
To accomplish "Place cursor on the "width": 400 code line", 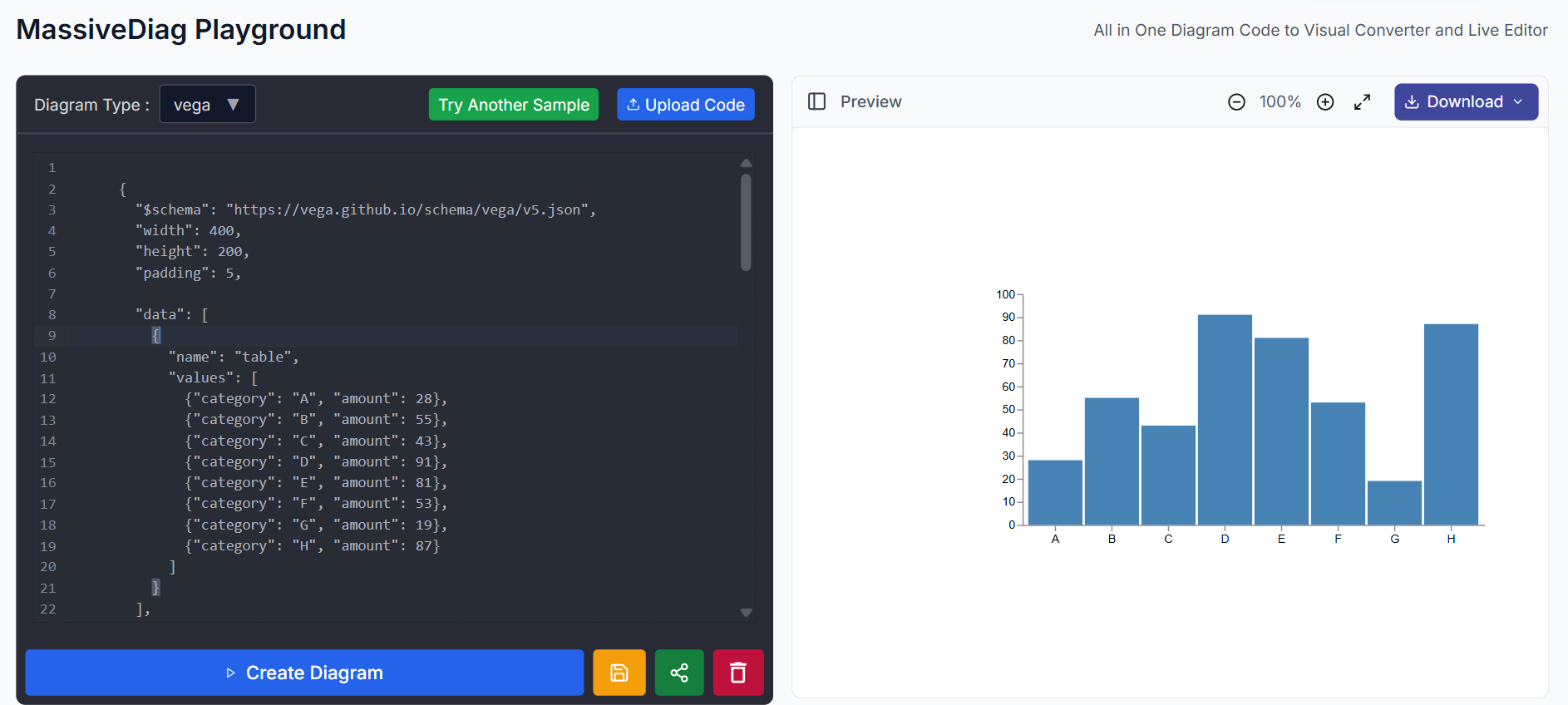I will tap(188, 230).
